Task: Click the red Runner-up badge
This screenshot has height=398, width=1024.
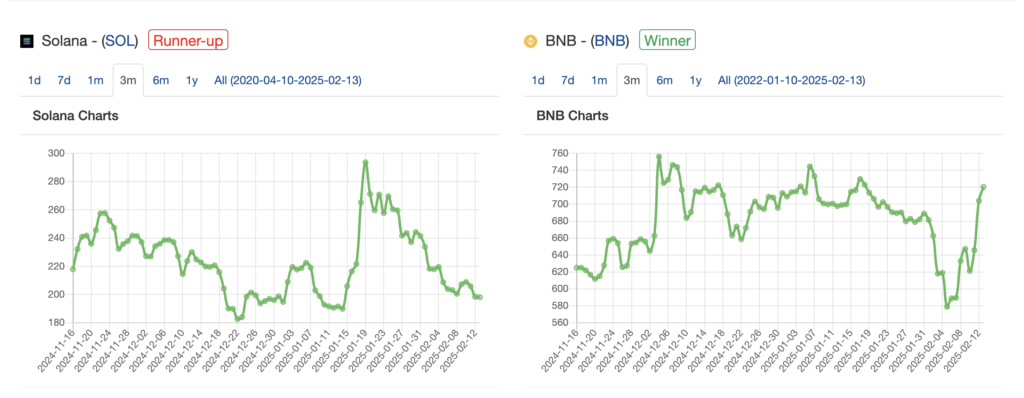Action: pos(188,41)
